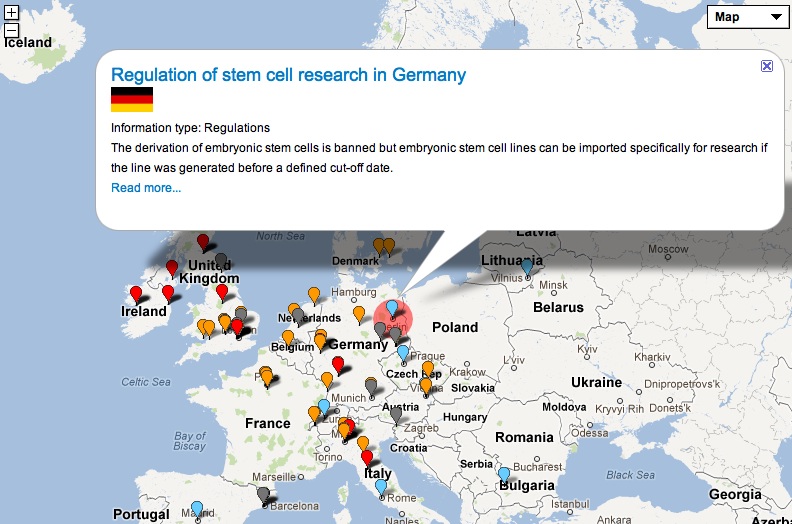
Task: Select the blue marker near Vilnius
Action: 527,266
